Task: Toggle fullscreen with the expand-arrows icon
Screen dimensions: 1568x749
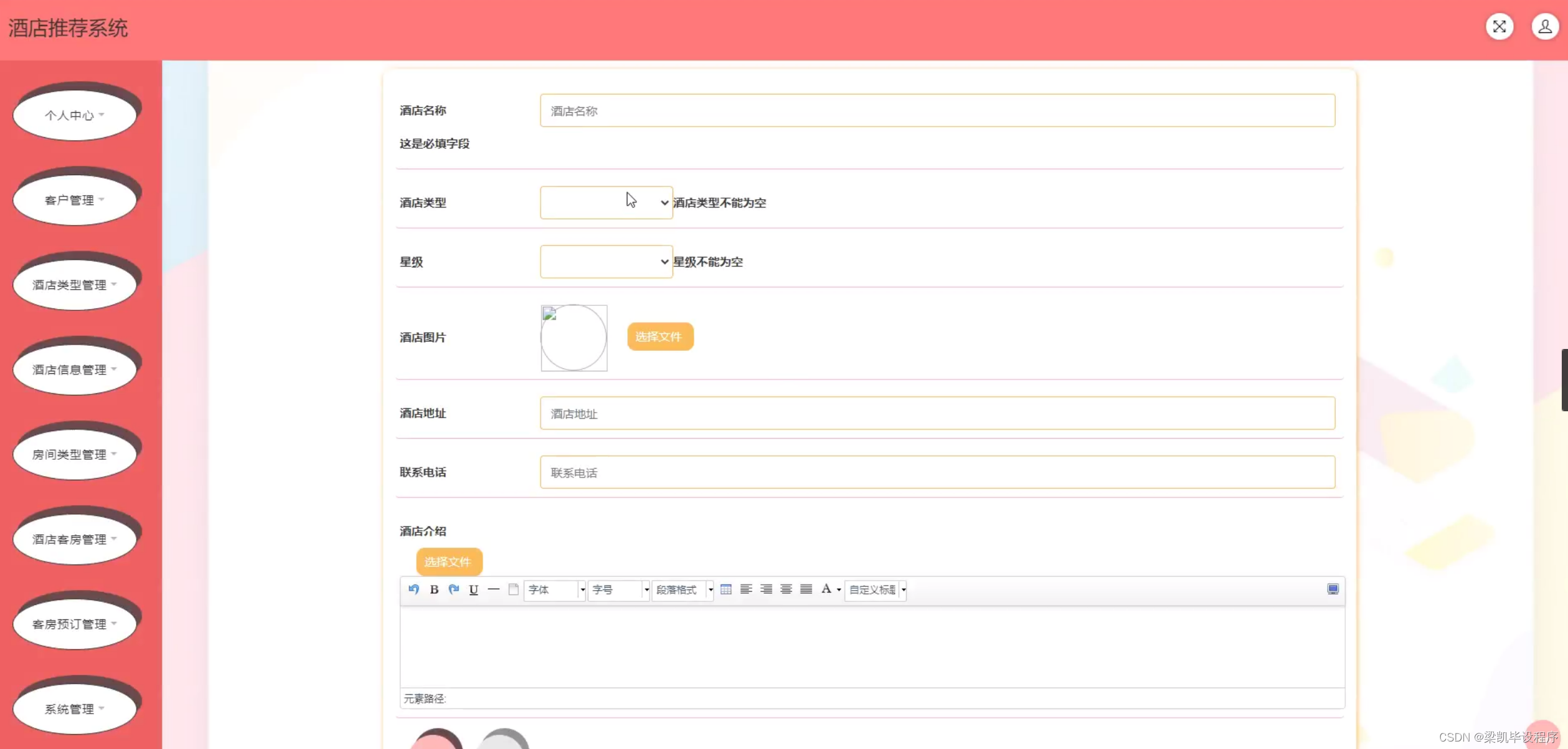Action: pos(1500,27)
